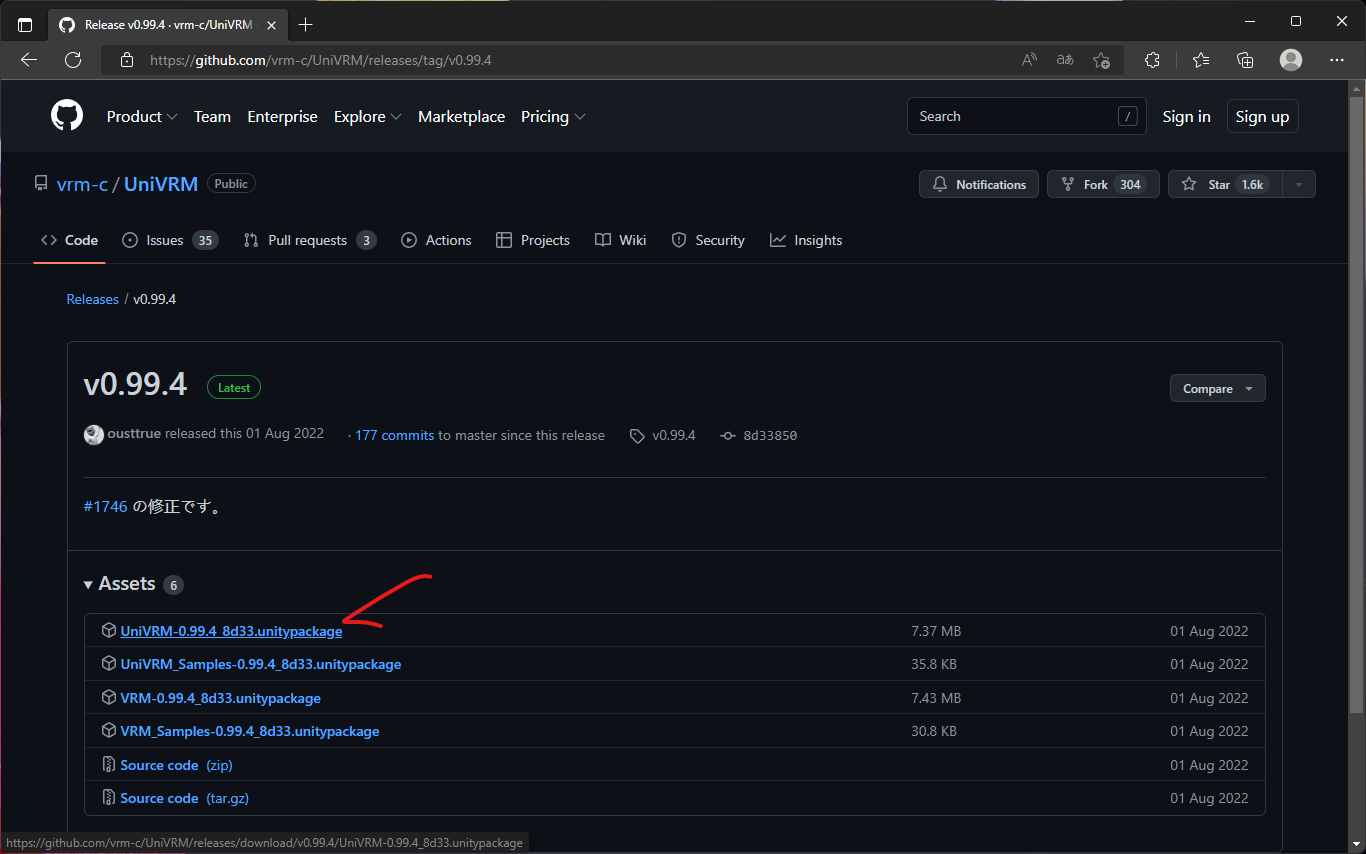Click the read aloud icon in address bar

coord(1029,60)
